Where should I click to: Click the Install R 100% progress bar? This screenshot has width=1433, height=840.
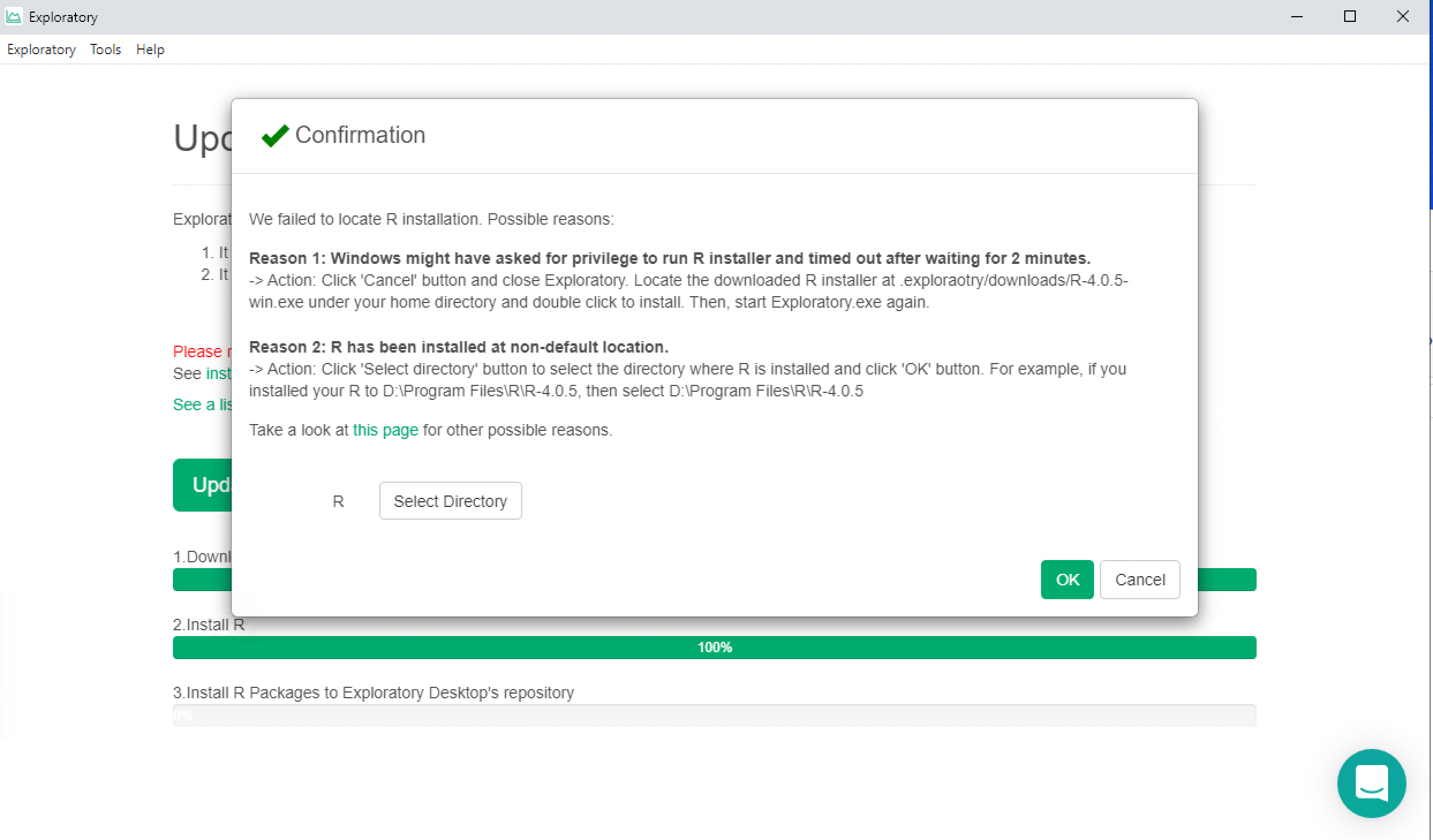714,647
